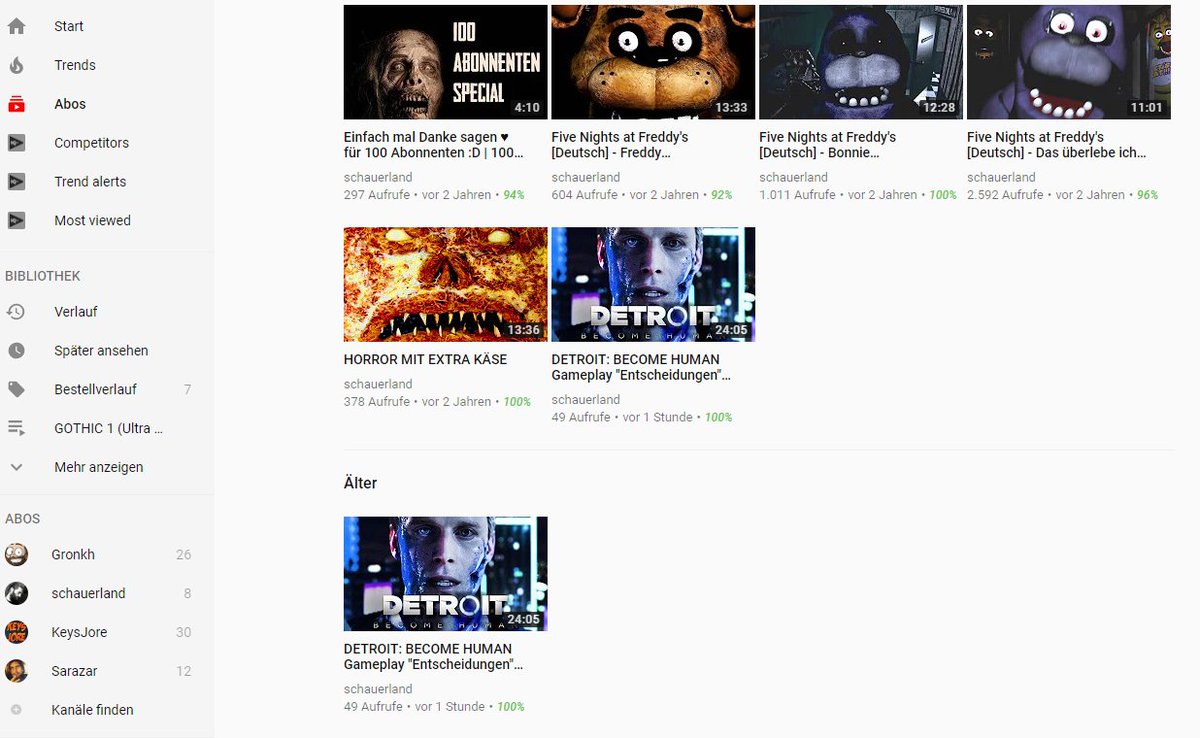Click '2.592 Aufrufe' view count text

click(1005, 195)
